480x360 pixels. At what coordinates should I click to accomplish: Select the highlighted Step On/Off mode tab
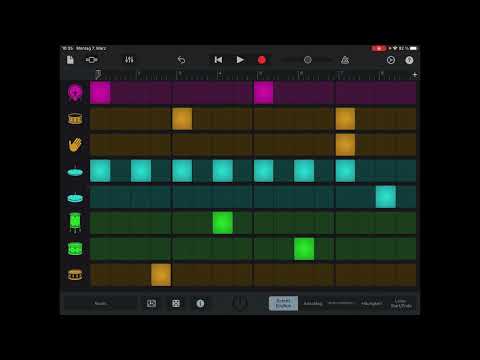(283, 303)
